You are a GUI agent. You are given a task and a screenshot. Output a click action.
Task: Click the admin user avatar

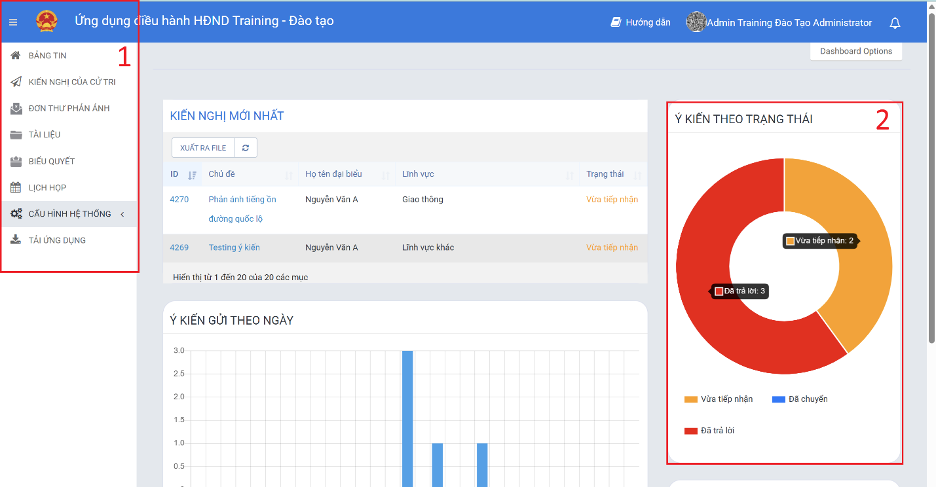point(694,22)
